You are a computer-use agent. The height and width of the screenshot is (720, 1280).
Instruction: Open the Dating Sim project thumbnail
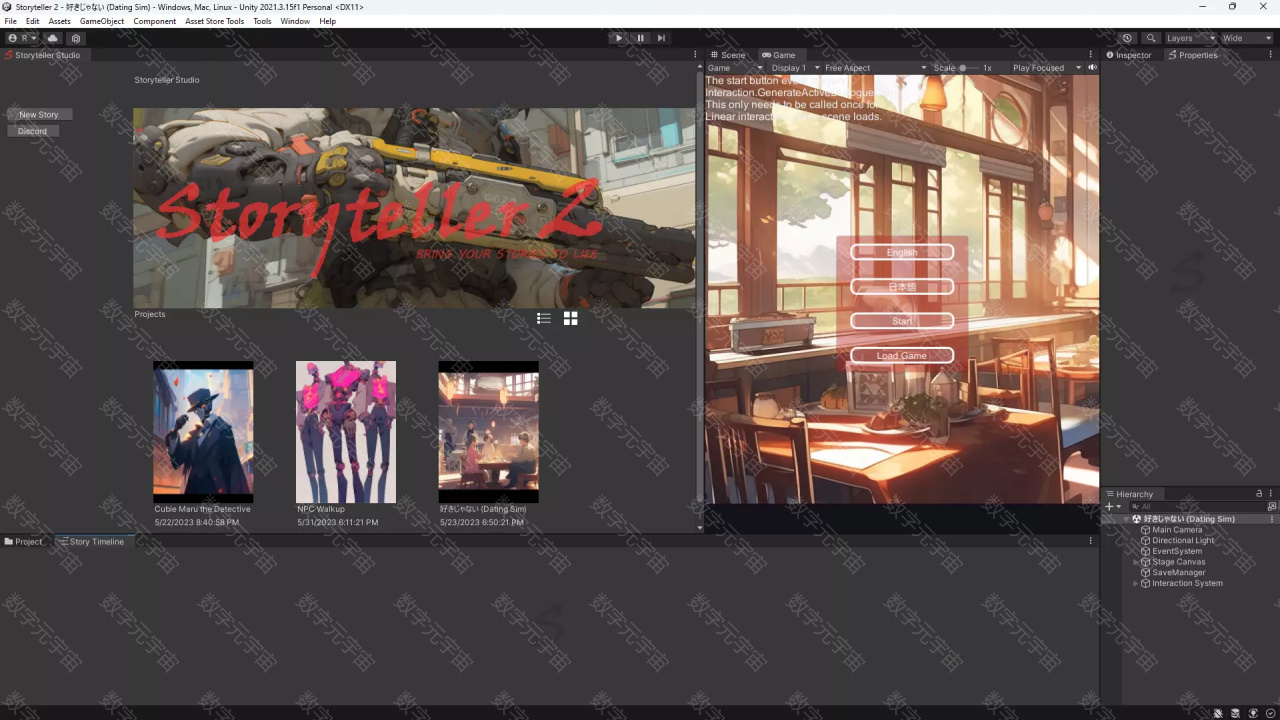click(489, 432)
